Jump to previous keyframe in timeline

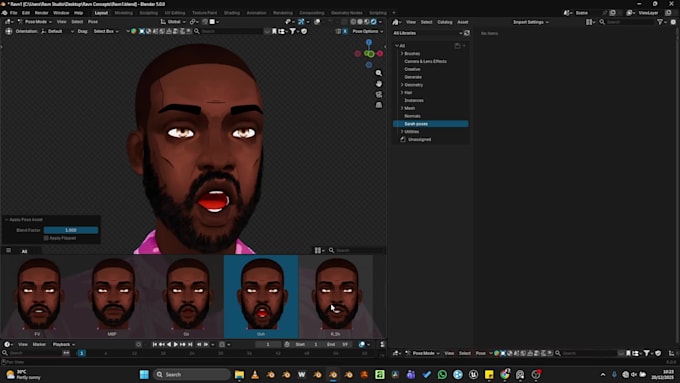[x=162, y=344]
